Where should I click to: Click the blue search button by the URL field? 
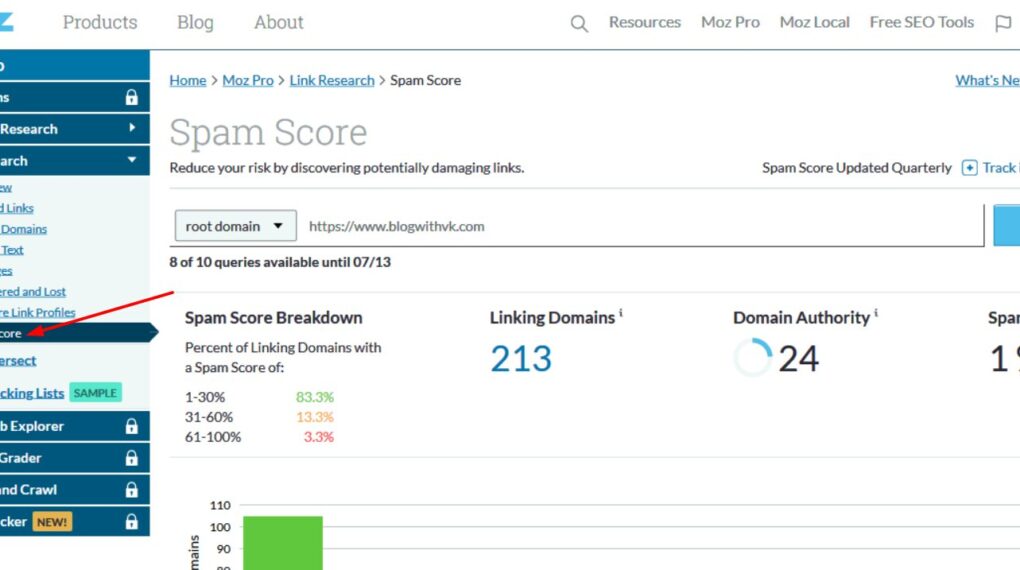tap(1006, 225)
